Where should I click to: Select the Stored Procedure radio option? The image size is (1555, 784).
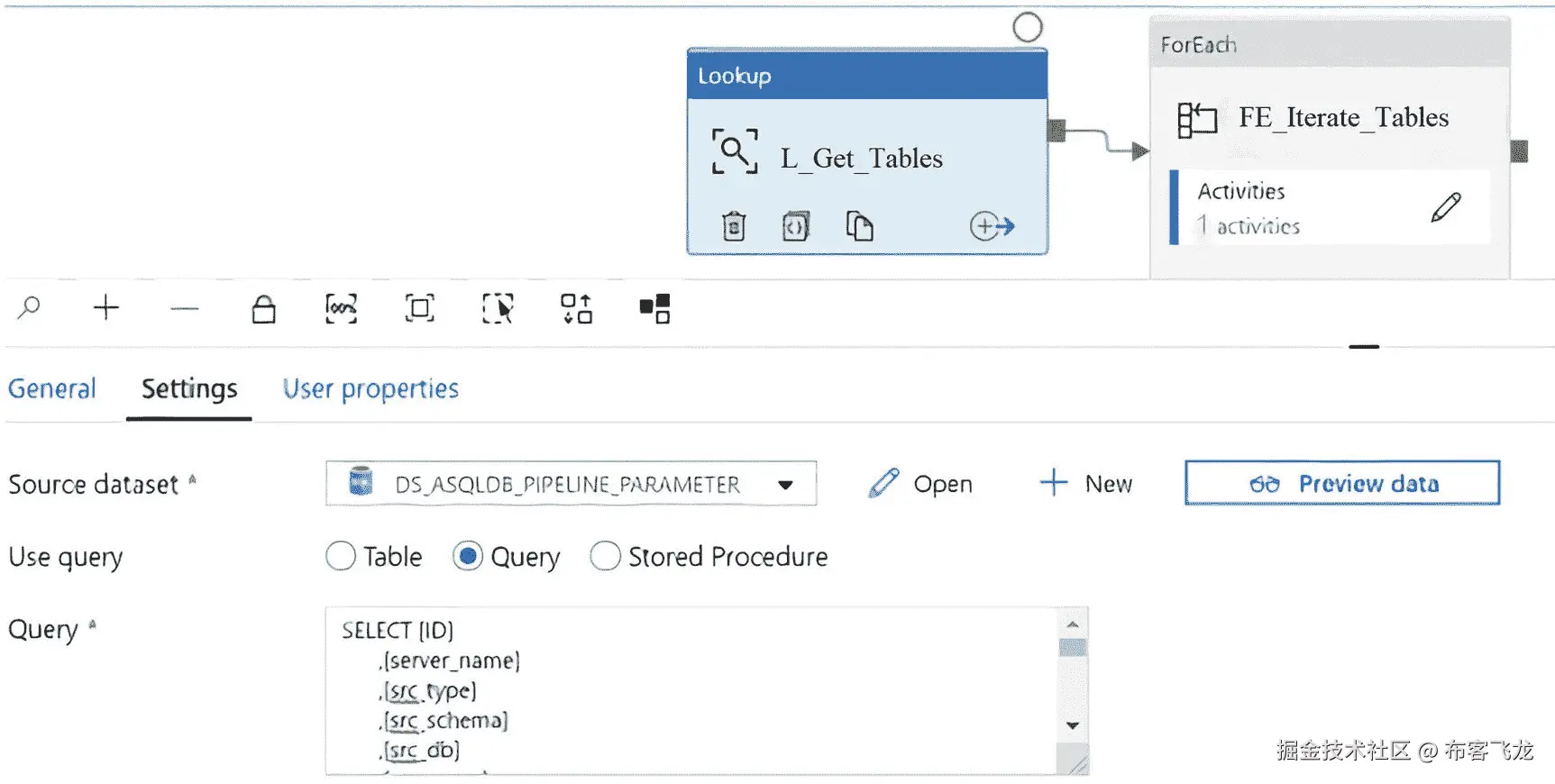(605, 556)
